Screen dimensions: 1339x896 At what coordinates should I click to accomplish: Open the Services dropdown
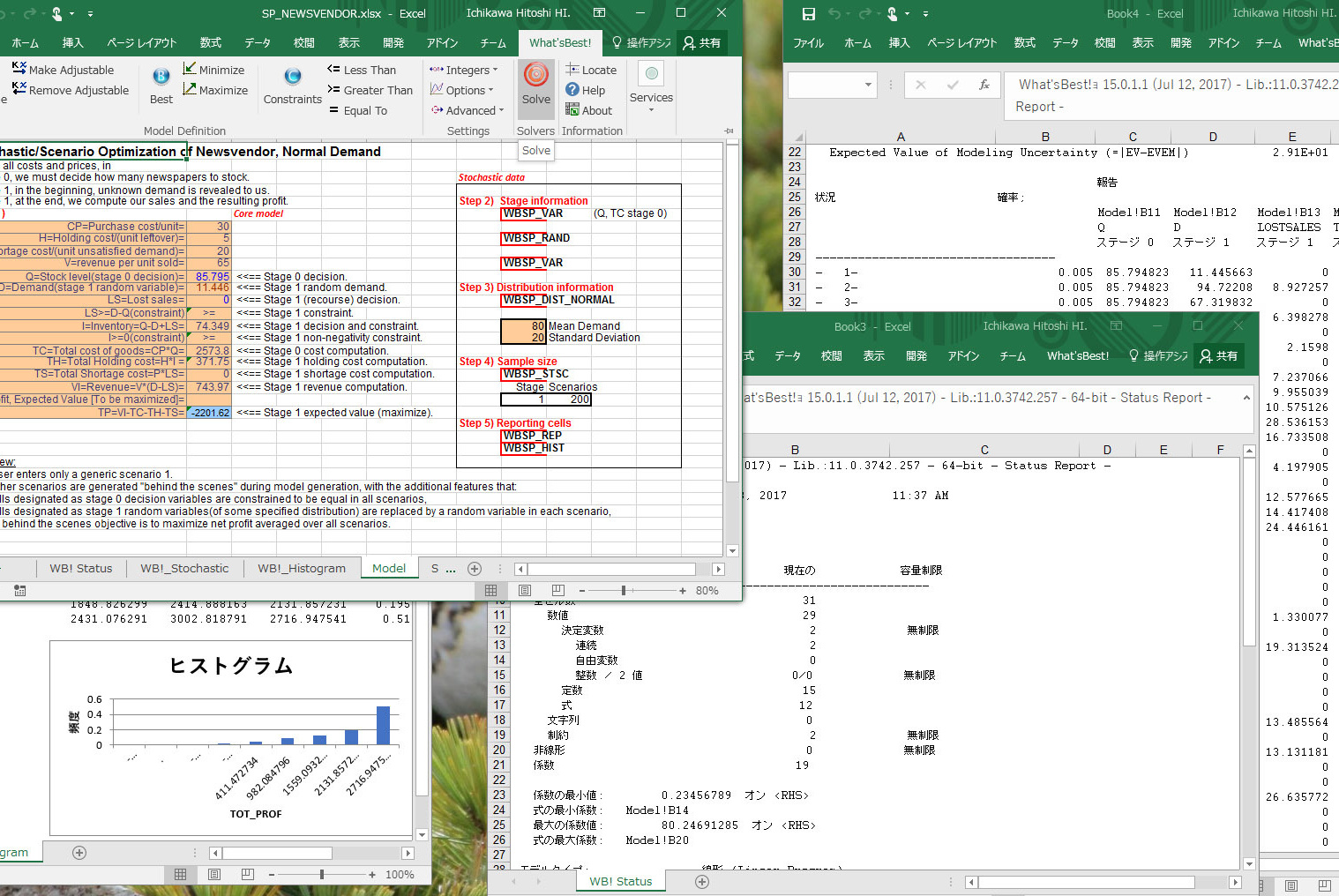click(651, 88)
